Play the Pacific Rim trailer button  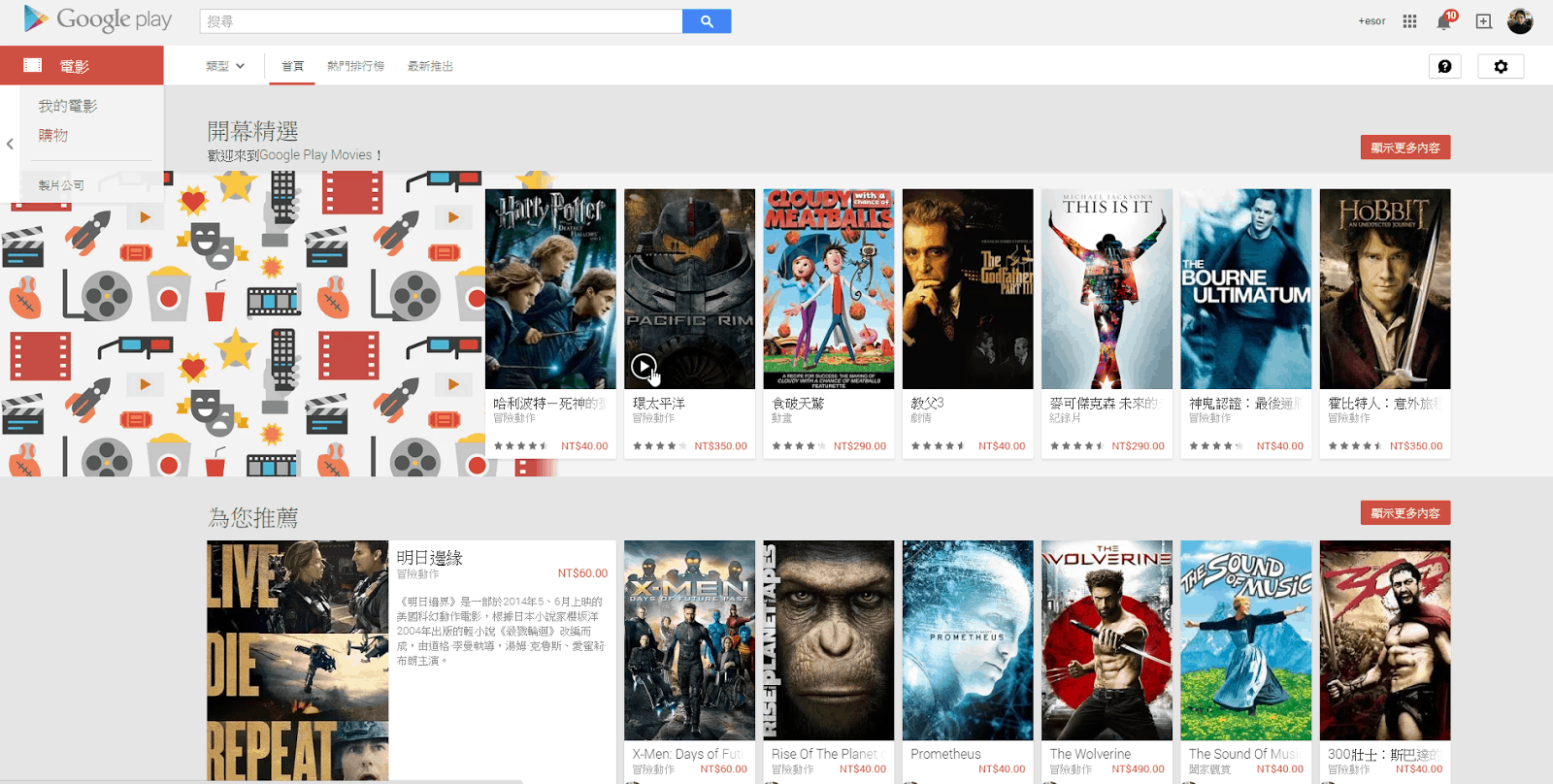click(643, 366)
